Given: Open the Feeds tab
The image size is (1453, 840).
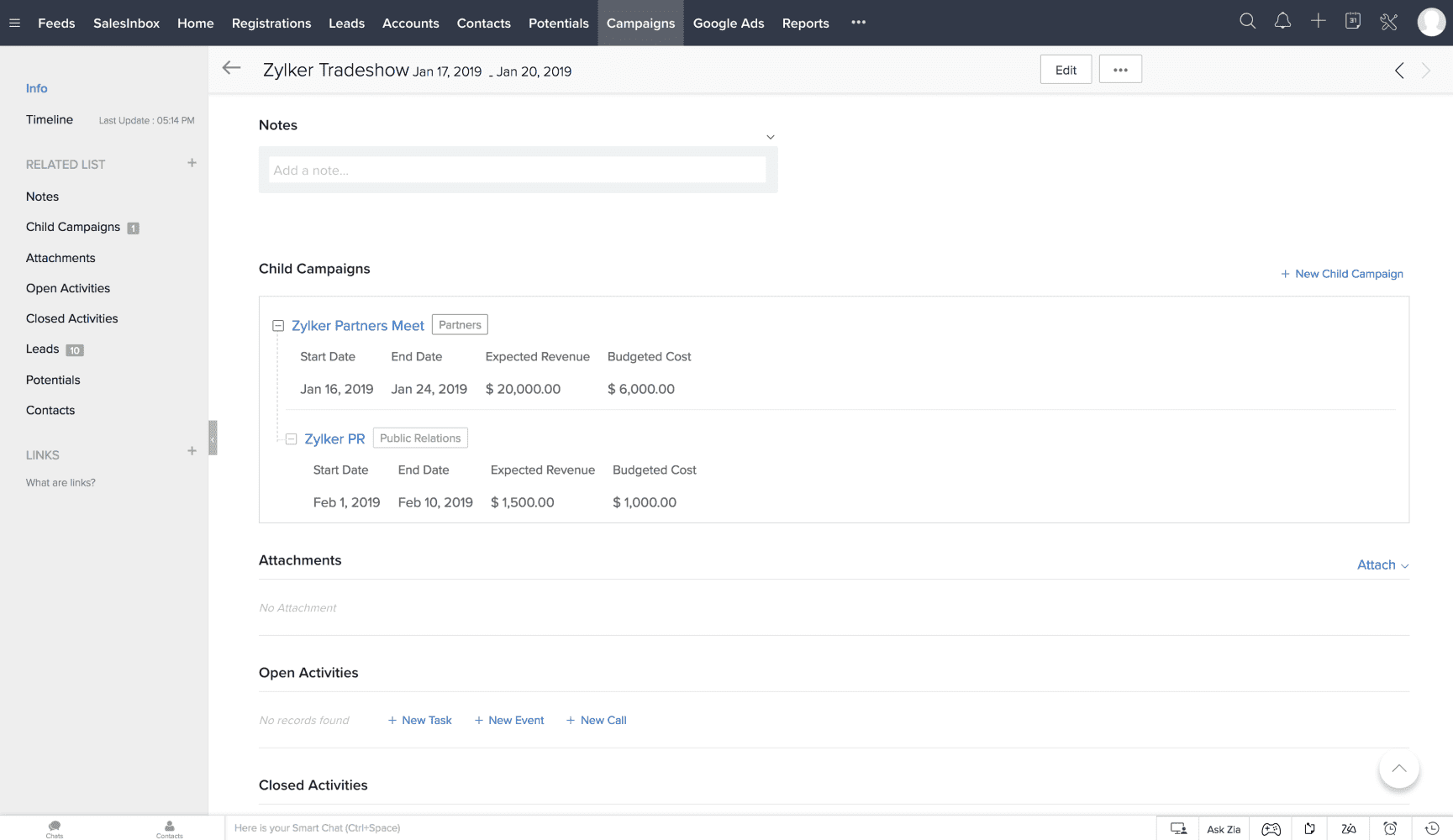Looking at the screenshot, I should coord(56,23).
